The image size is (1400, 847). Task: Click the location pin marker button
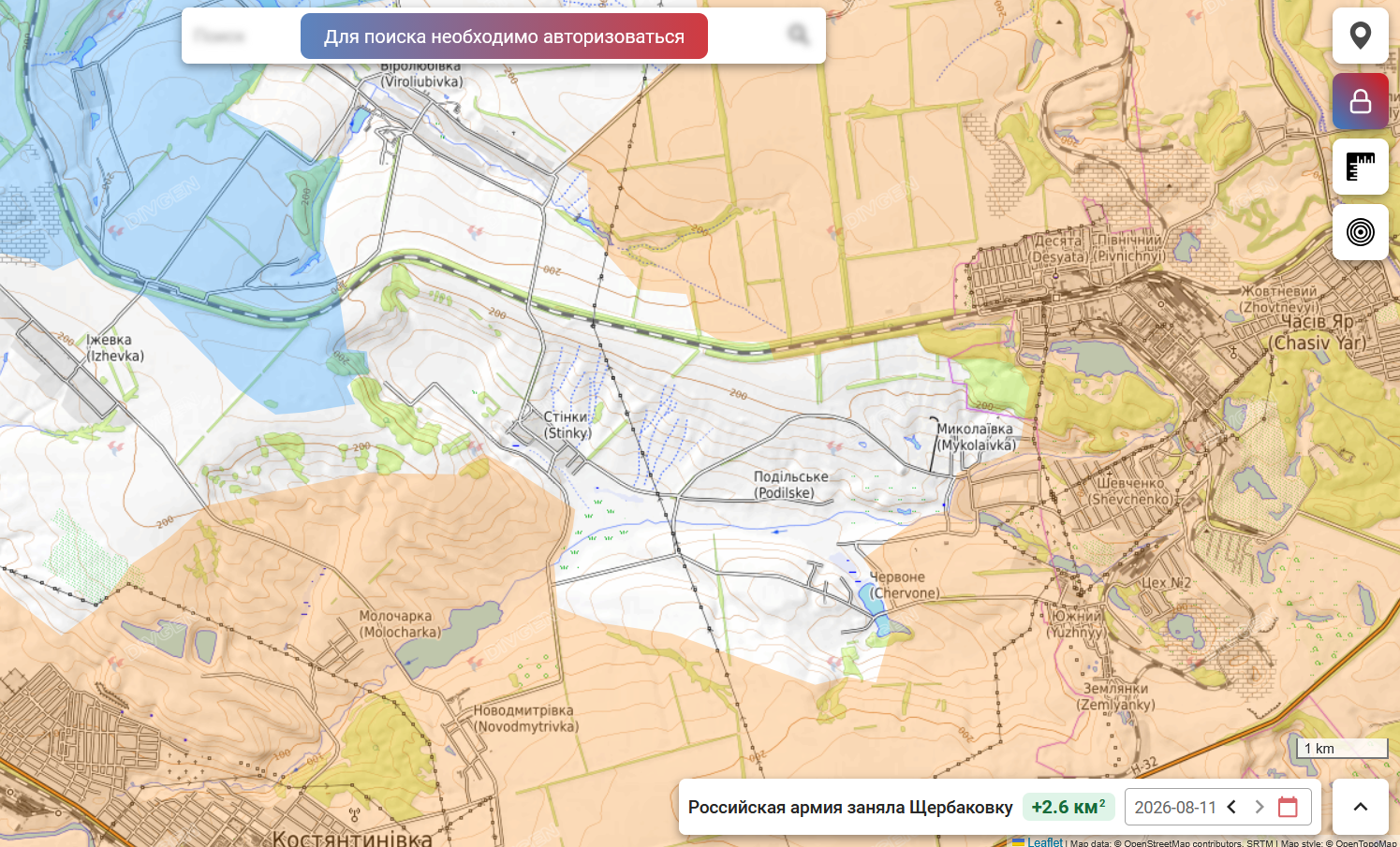(x=1360, y=36)
